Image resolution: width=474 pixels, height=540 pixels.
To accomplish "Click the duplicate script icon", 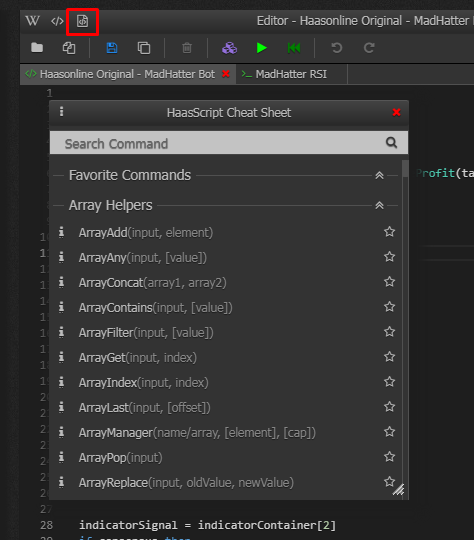I will (144, 48).
